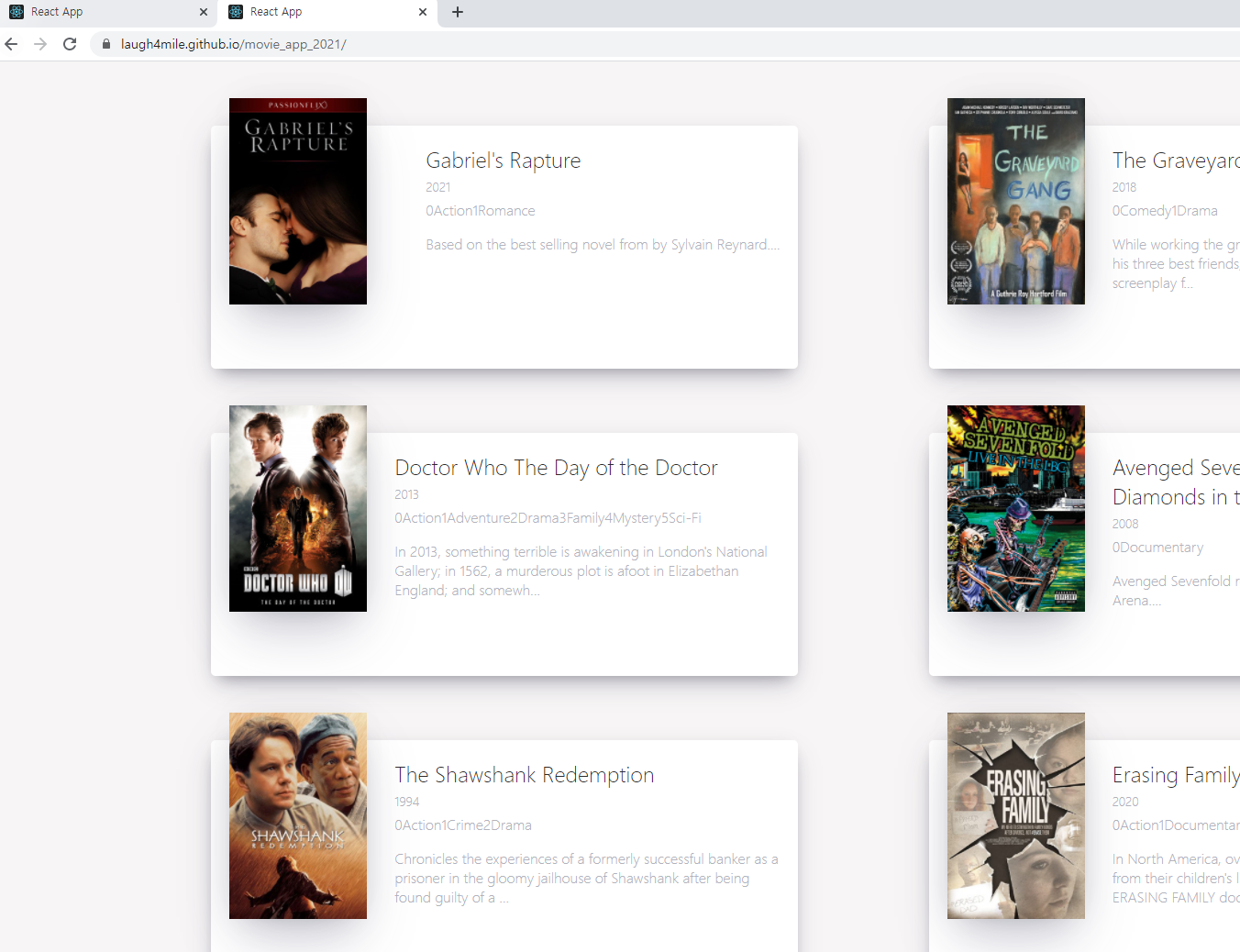View site security lock information
Screen dimensions: 1240x952
(x=106, y=44)
